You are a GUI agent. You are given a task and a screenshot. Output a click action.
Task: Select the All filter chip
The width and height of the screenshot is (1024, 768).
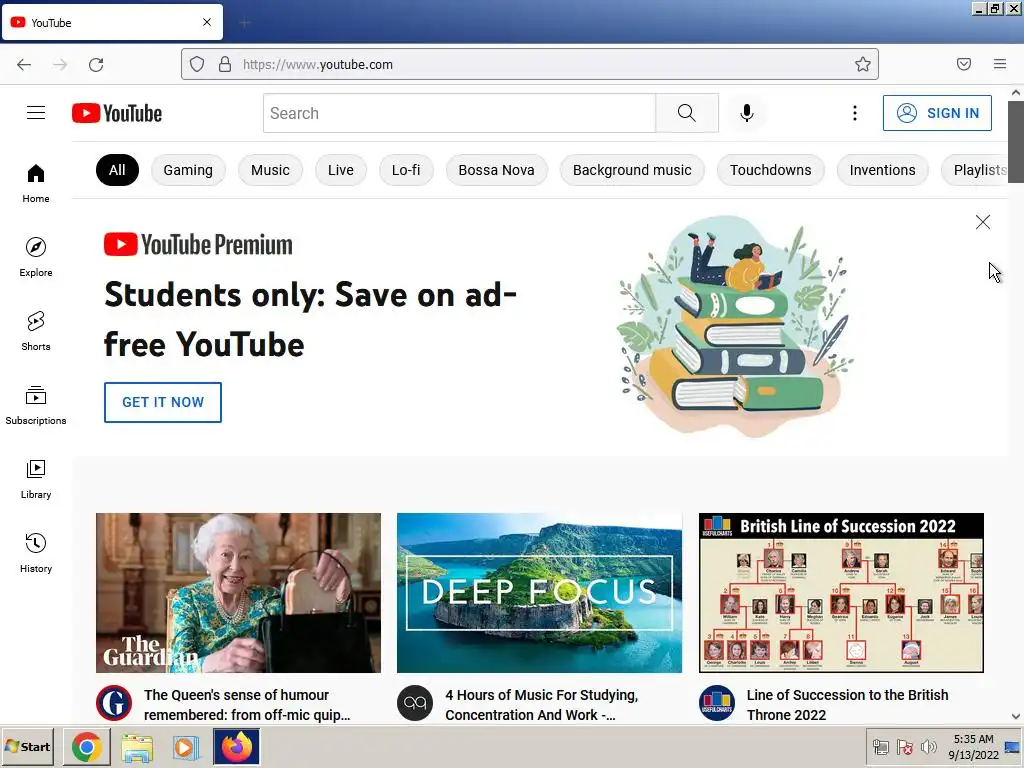[117, 170]
